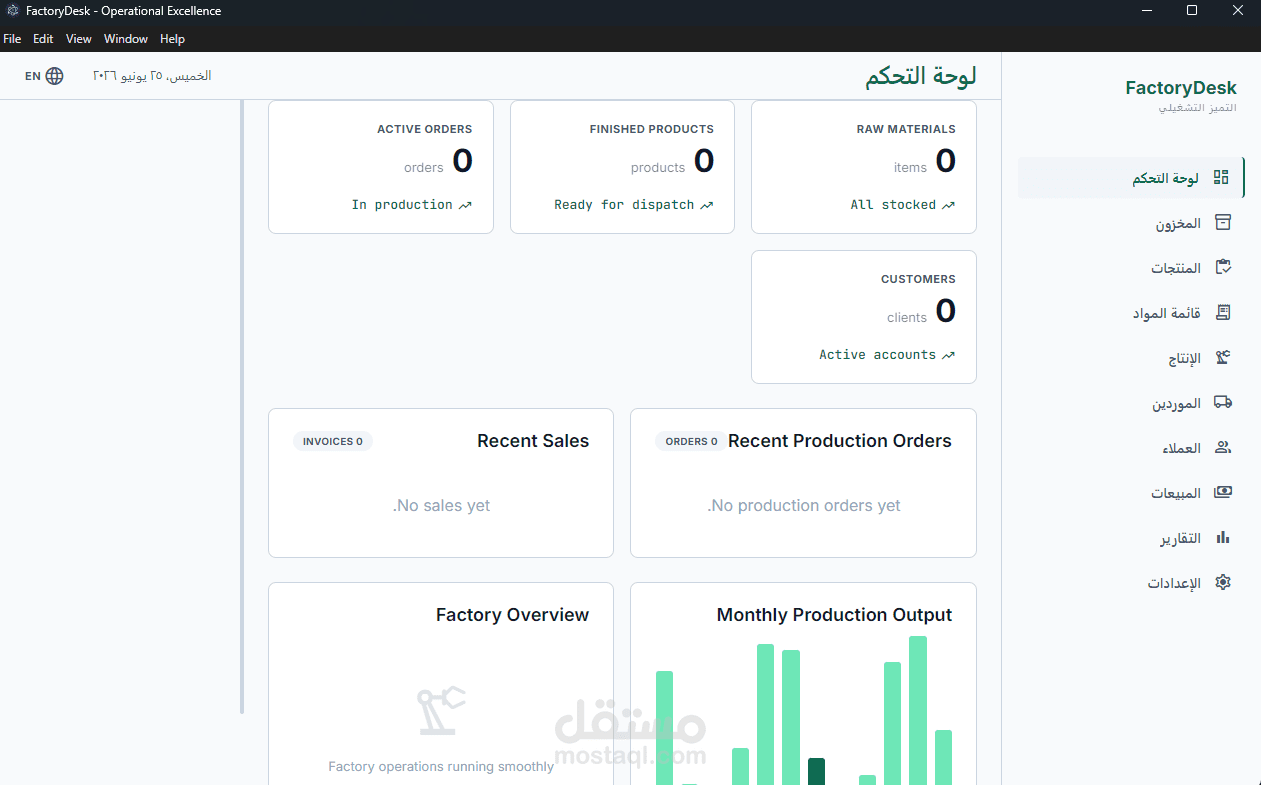Viewport: 1261px width, 785px height.
Task: Click 'Ready for dispatch' status text
Action: point(624,205)
